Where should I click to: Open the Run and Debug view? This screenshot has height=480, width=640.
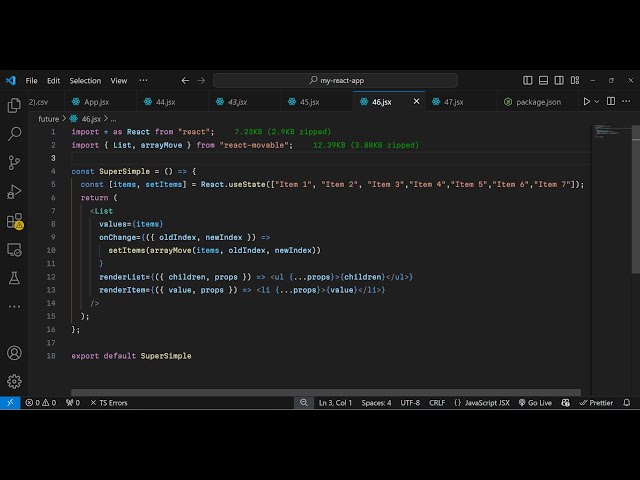coord(14,192)
